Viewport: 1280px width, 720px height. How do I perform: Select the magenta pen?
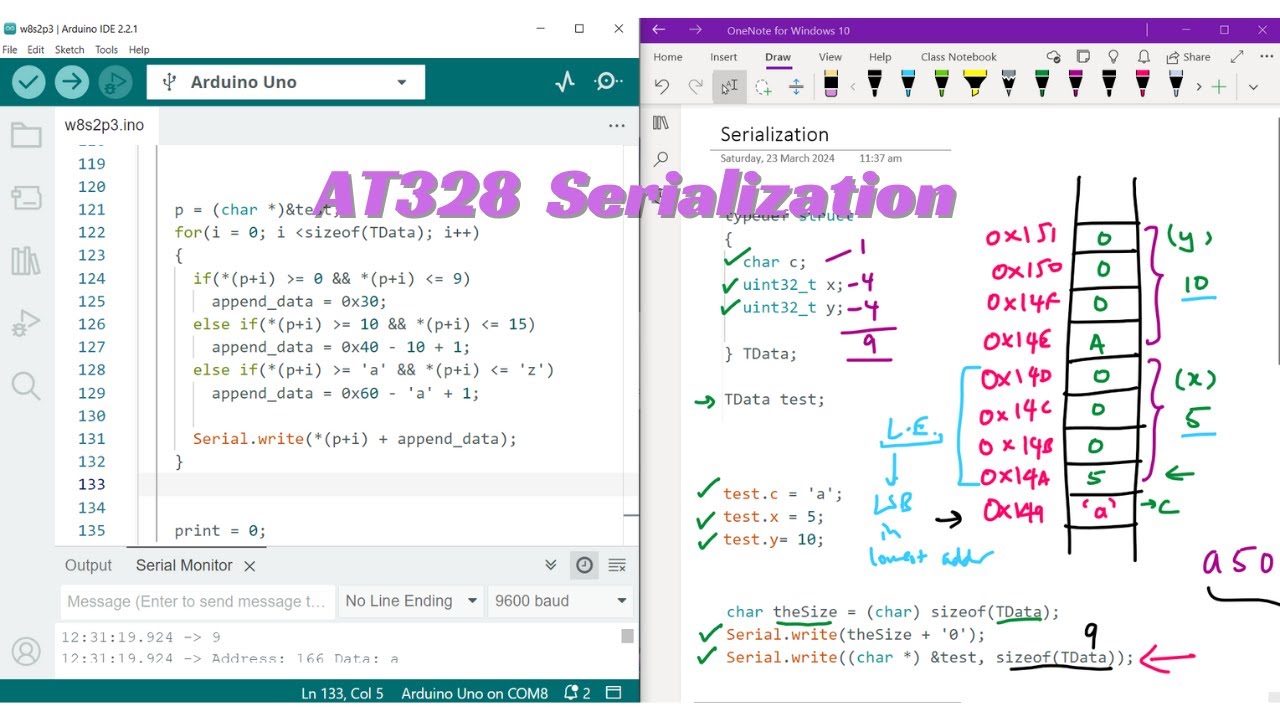(1075, 84)
